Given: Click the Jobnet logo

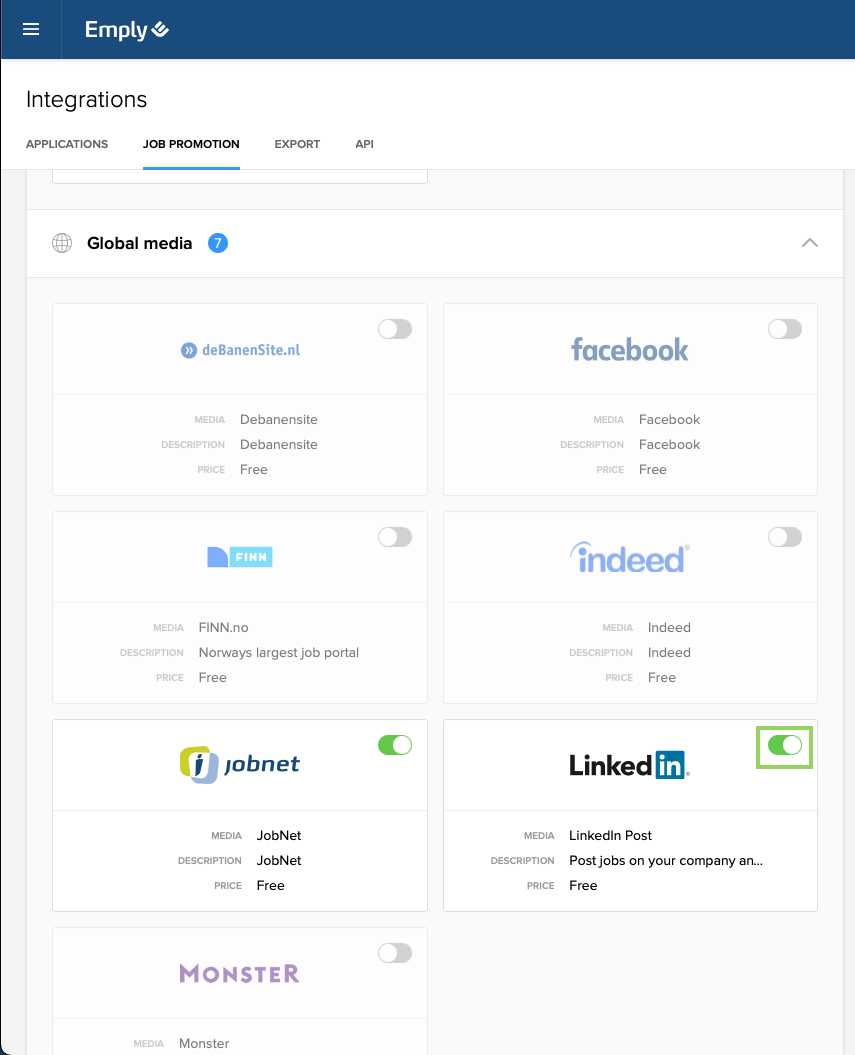Looking at the screenshot, I should 239,764.
